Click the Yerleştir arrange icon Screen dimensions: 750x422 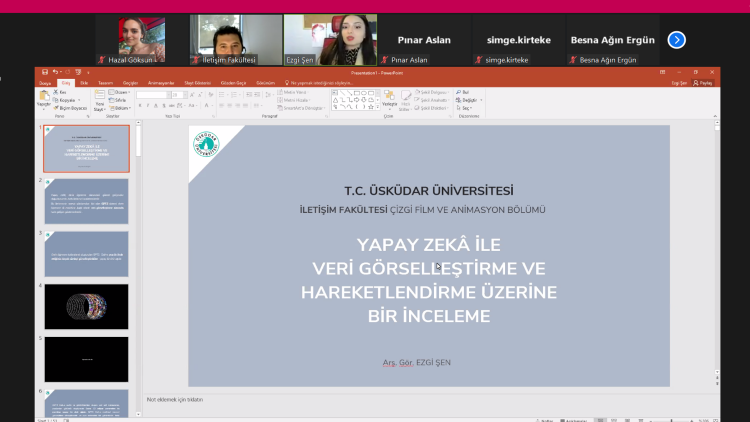(389, 98)
